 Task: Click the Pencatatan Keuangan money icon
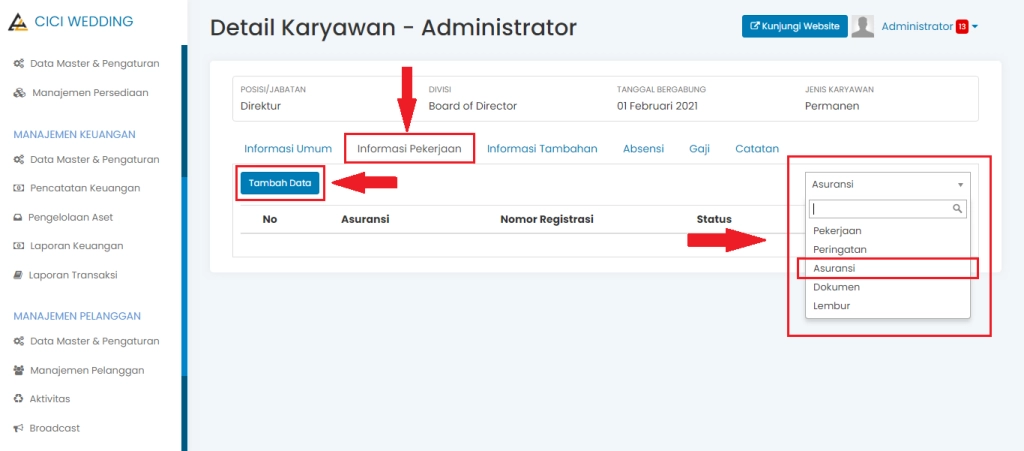pos(18,188)
